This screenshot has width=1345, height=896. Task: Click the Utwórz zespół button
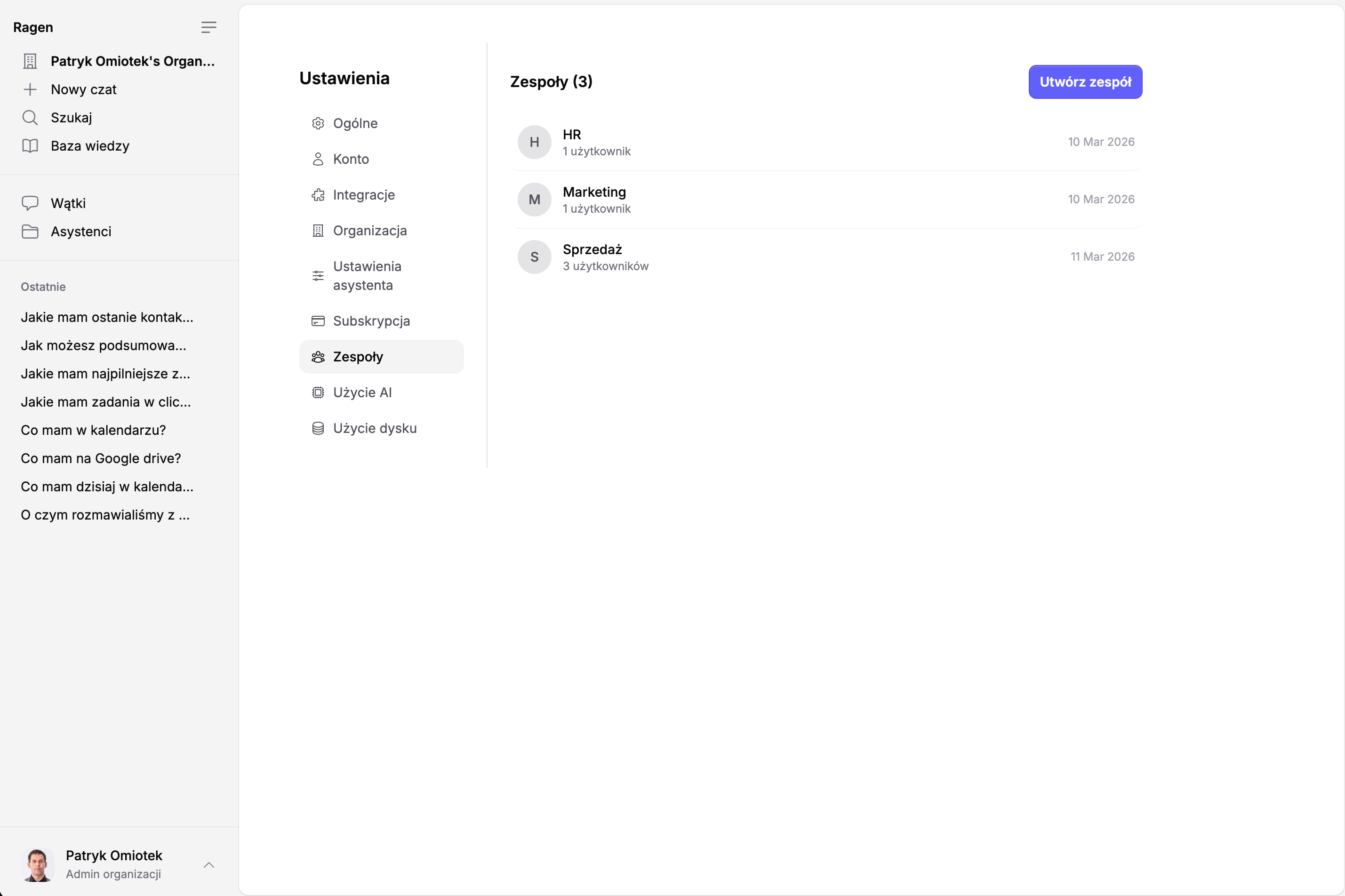(1084, 82)
